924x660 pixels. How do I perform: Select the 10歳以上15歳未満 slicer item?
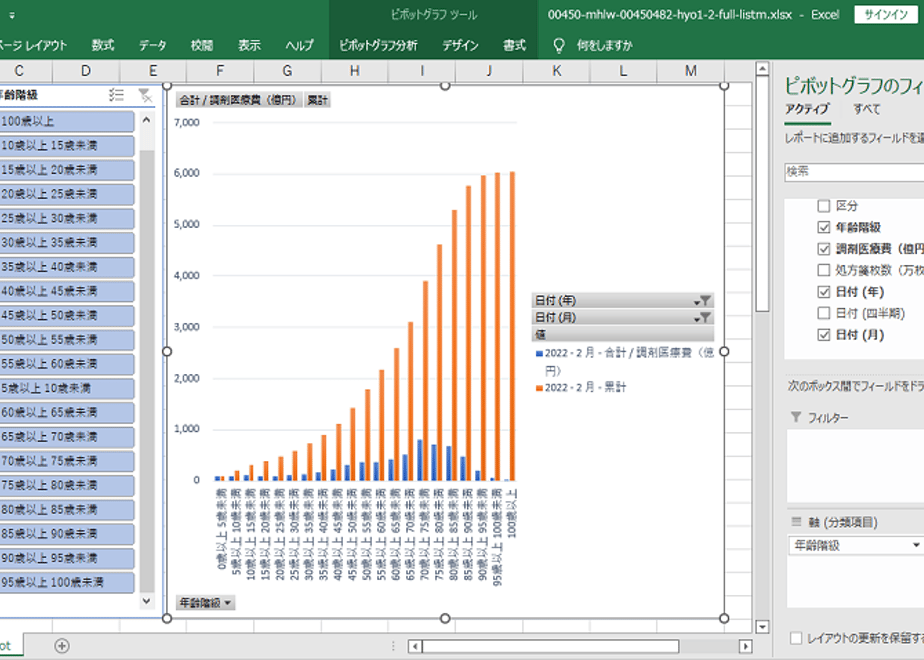click(x=67, y=146)
